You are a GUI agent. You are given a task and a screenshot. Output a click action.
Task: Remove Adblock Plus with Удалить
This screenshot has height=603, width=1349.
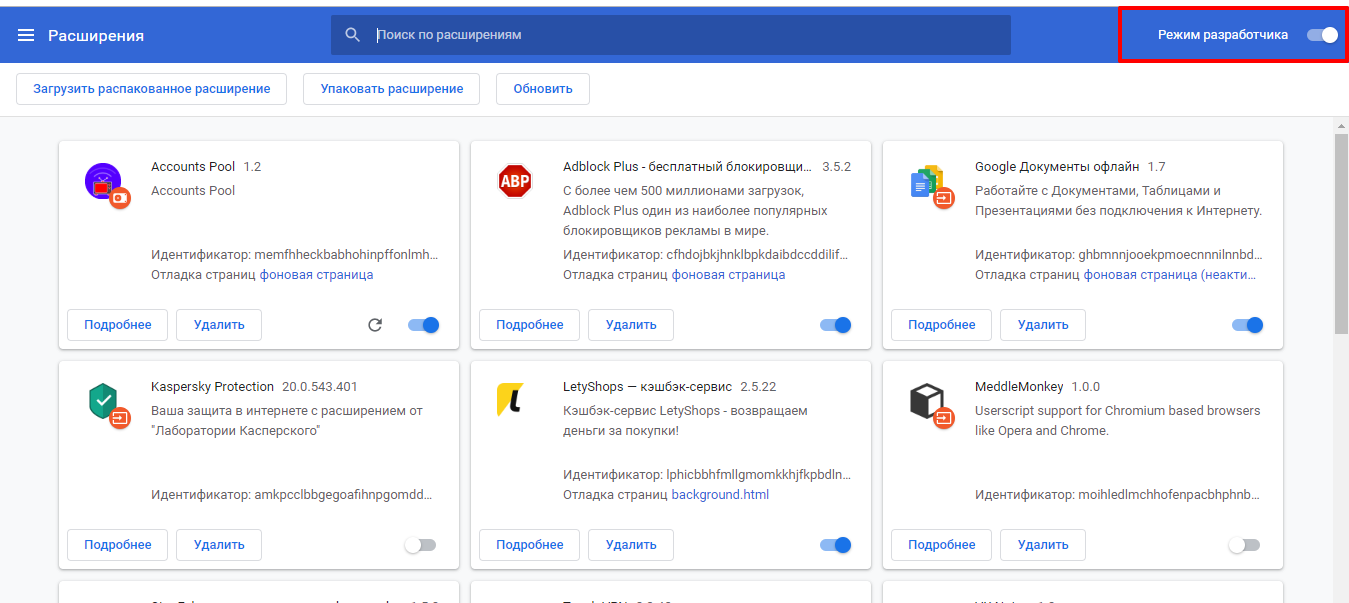tap(631, 325)
